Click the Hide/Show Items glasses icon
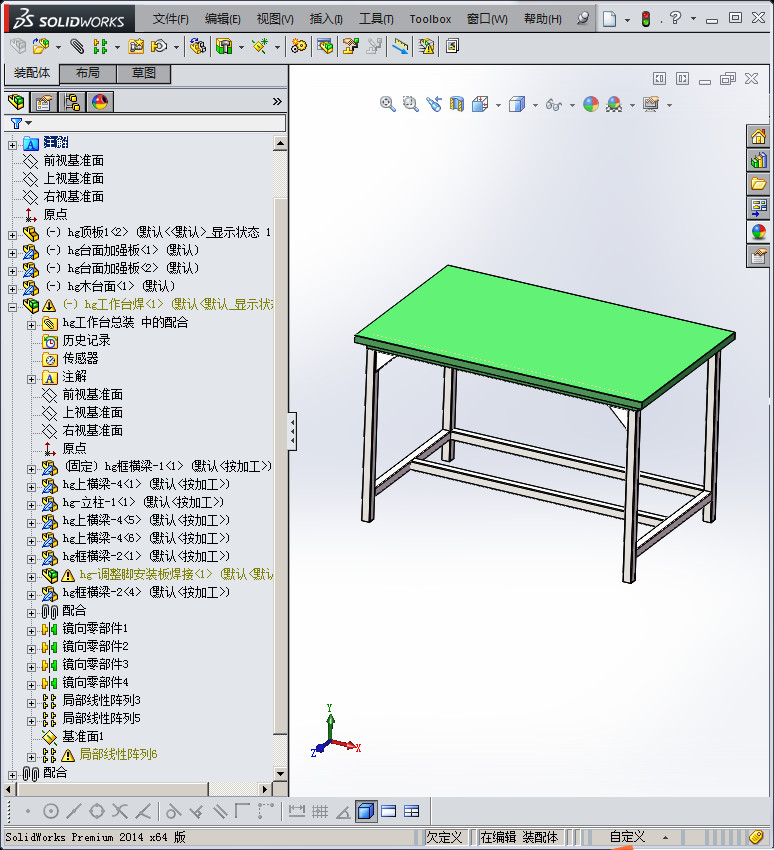 pos(553,104)
